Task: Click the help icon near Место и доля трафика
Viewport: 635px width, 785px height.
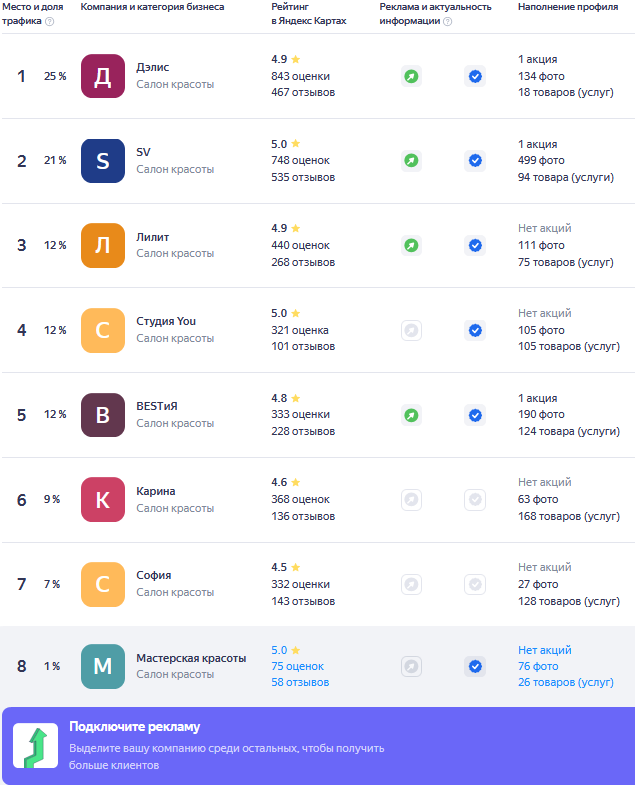Action: click(49, 21)
